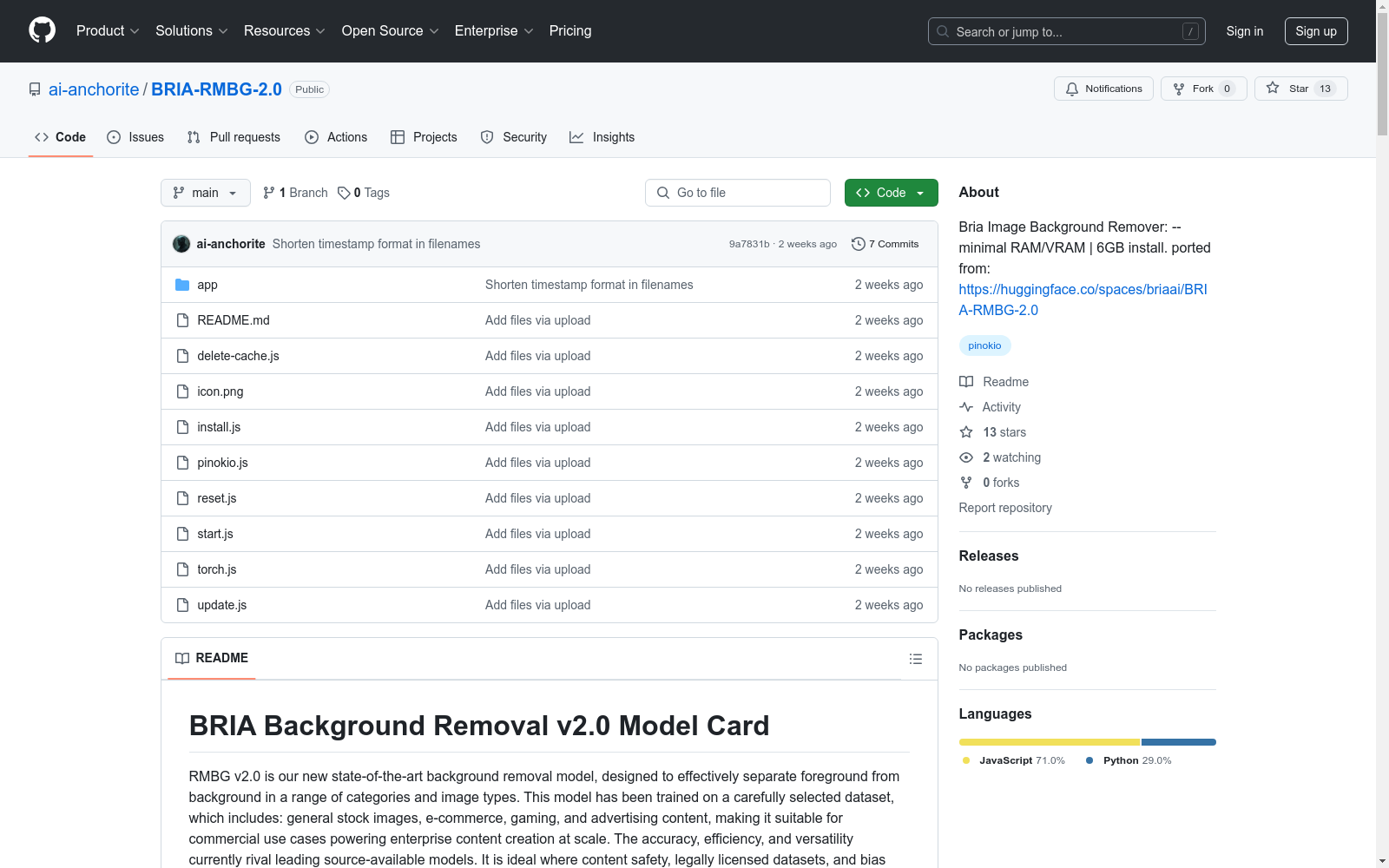Screen dimensions: 1389x868
Task: Click the Go to file input
Action: (738, 193)
